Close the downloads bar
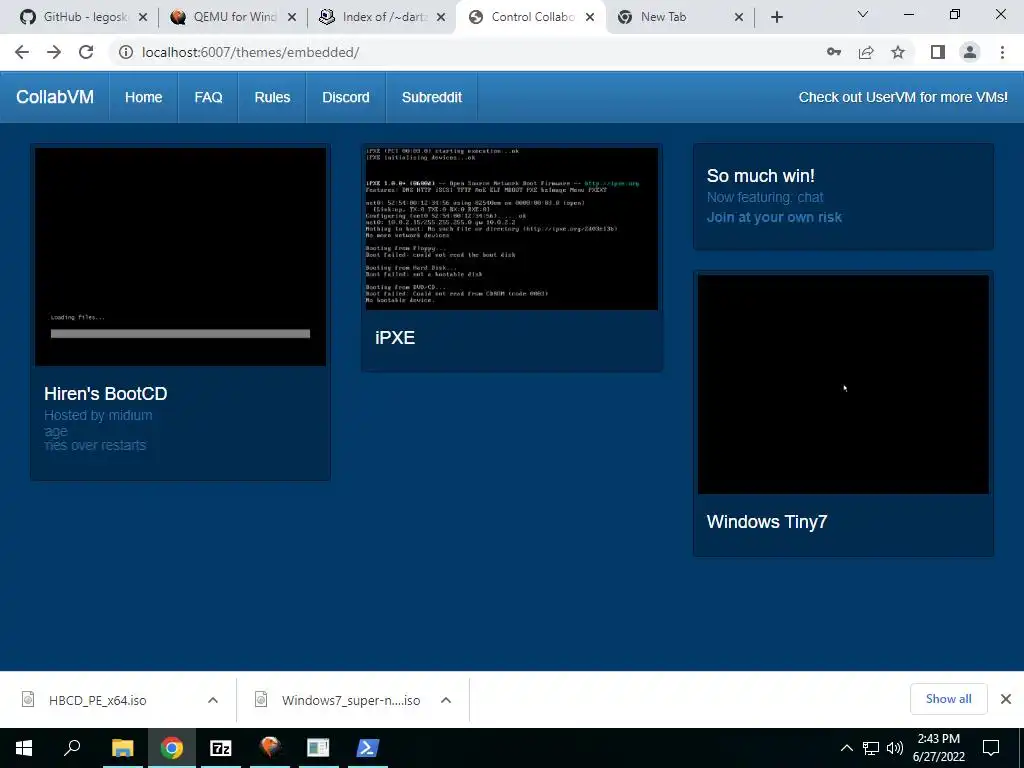Viewport: 1024px width, 768px height. tap(1006, 699)
